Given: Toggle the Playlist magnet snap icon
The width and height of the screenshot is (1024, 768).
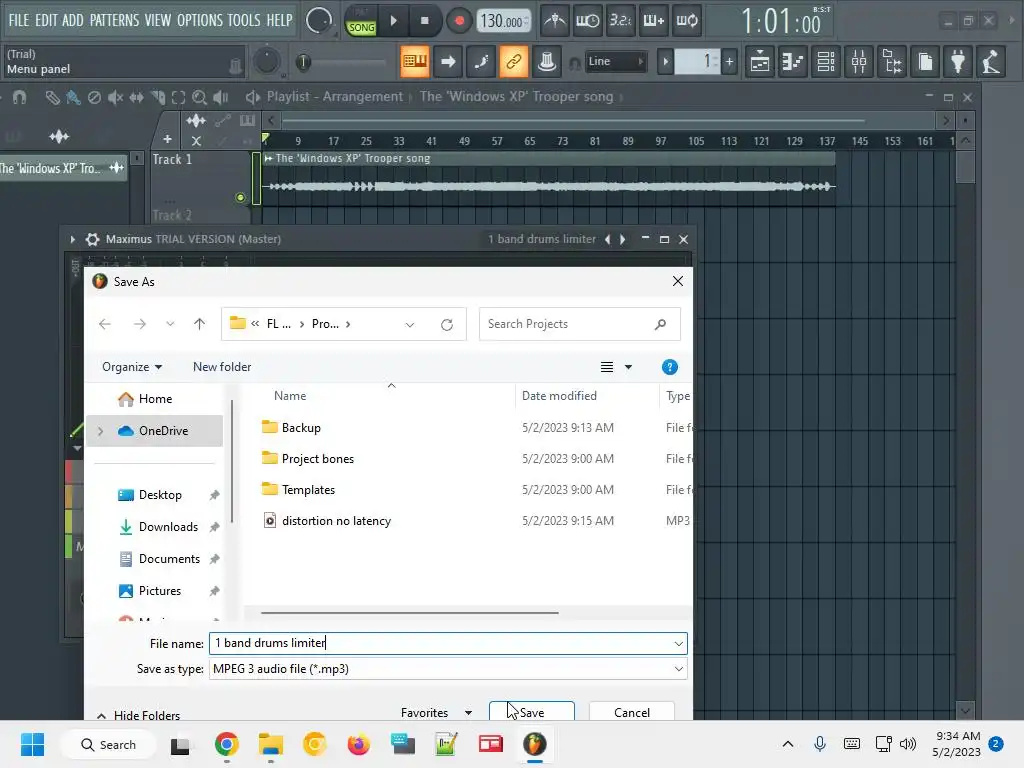Looking at the screenshot, I should [x=20, y=97].
